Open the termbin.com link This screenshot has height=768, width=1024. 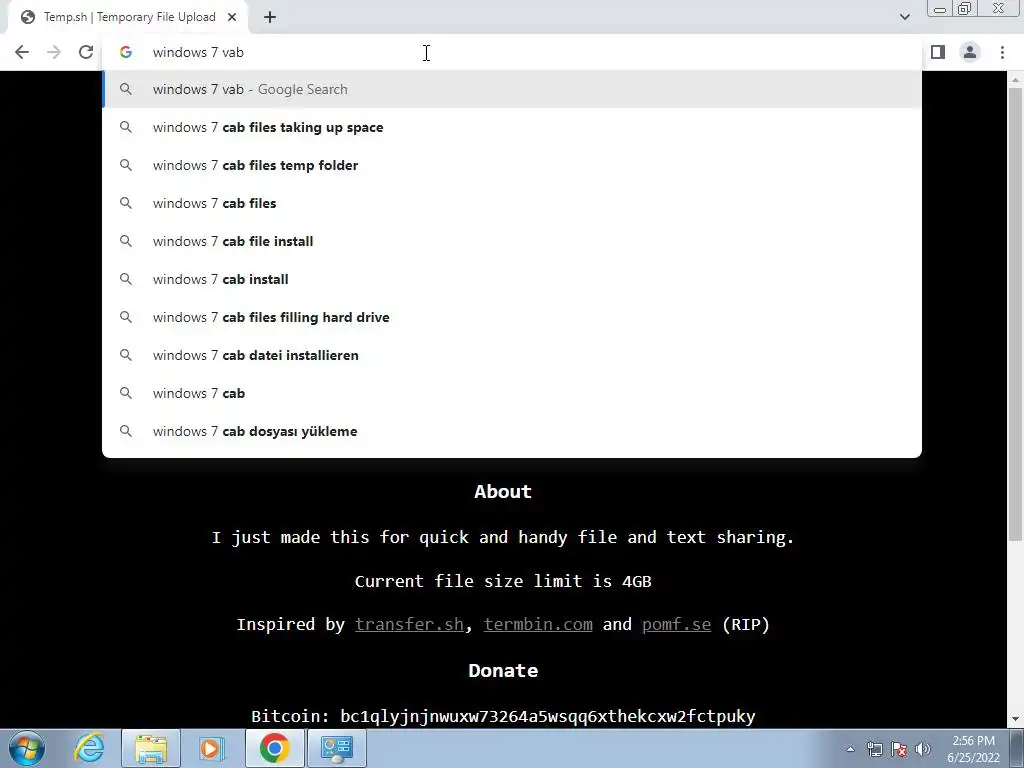click(538, 625)
